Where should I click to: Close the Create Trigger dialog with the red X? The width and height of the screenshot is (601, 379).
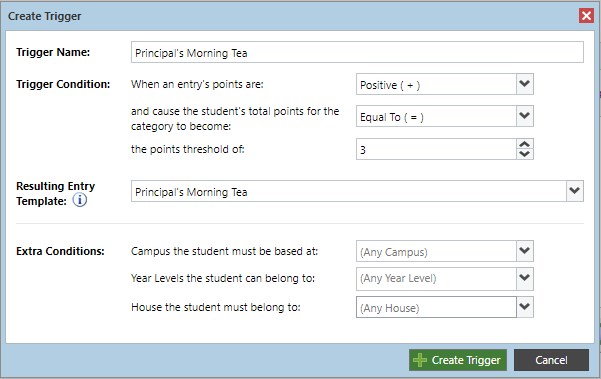click(x=586, y=16)
